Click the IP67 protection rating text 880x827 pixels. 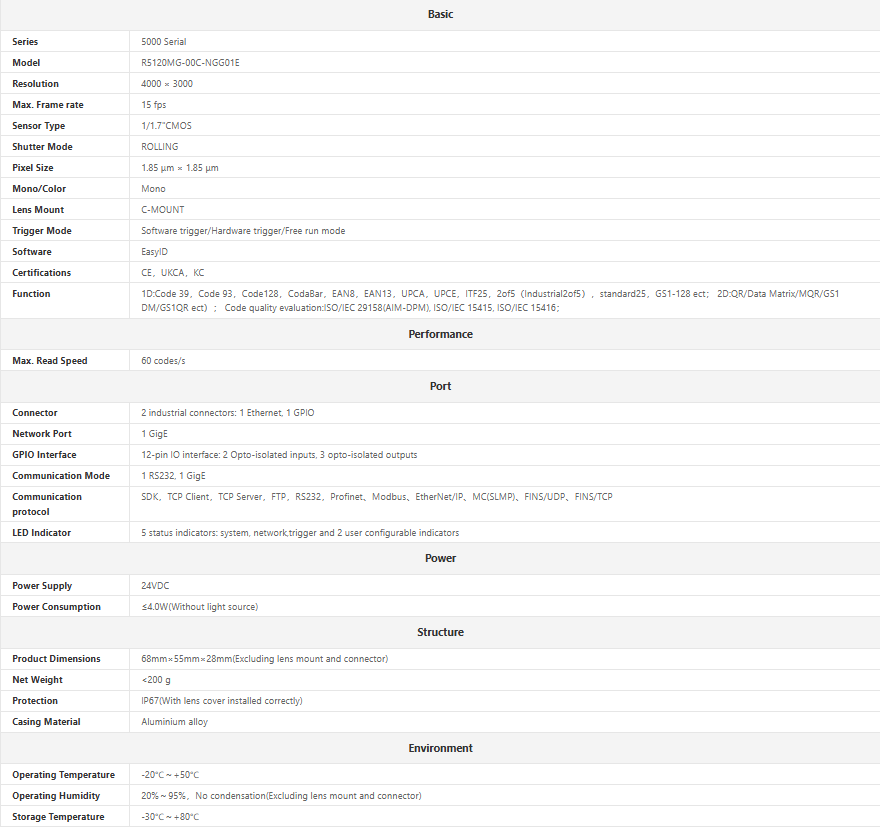pos(222,701)
